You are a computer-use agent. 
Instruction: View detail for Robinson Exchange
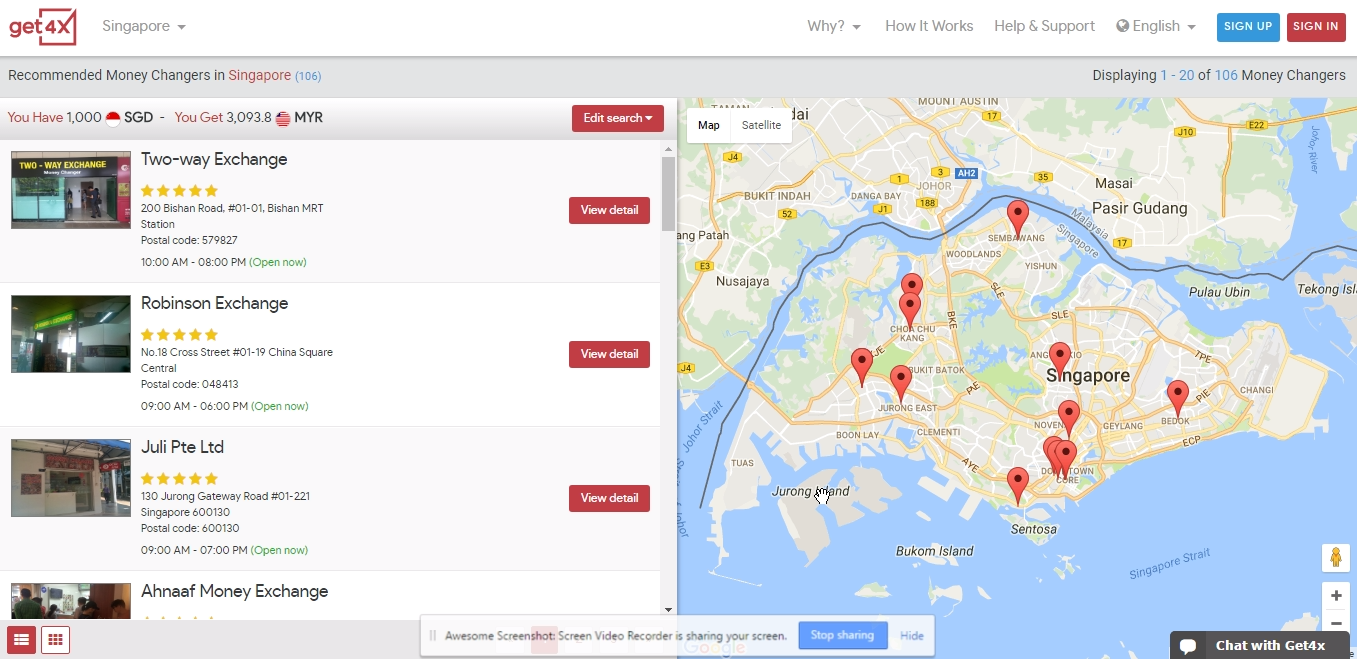click(x=609, y=354)
